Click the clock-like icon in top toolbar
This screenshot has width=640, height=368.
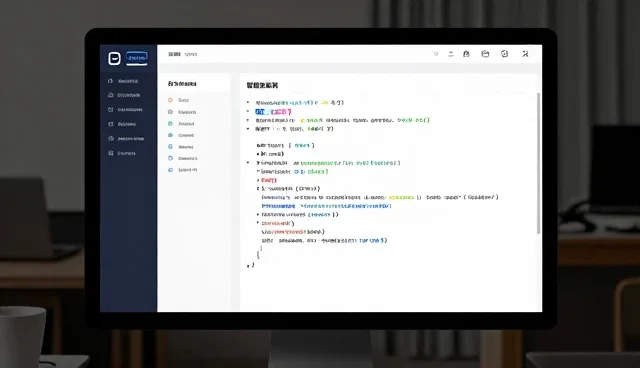coord(504,54)
